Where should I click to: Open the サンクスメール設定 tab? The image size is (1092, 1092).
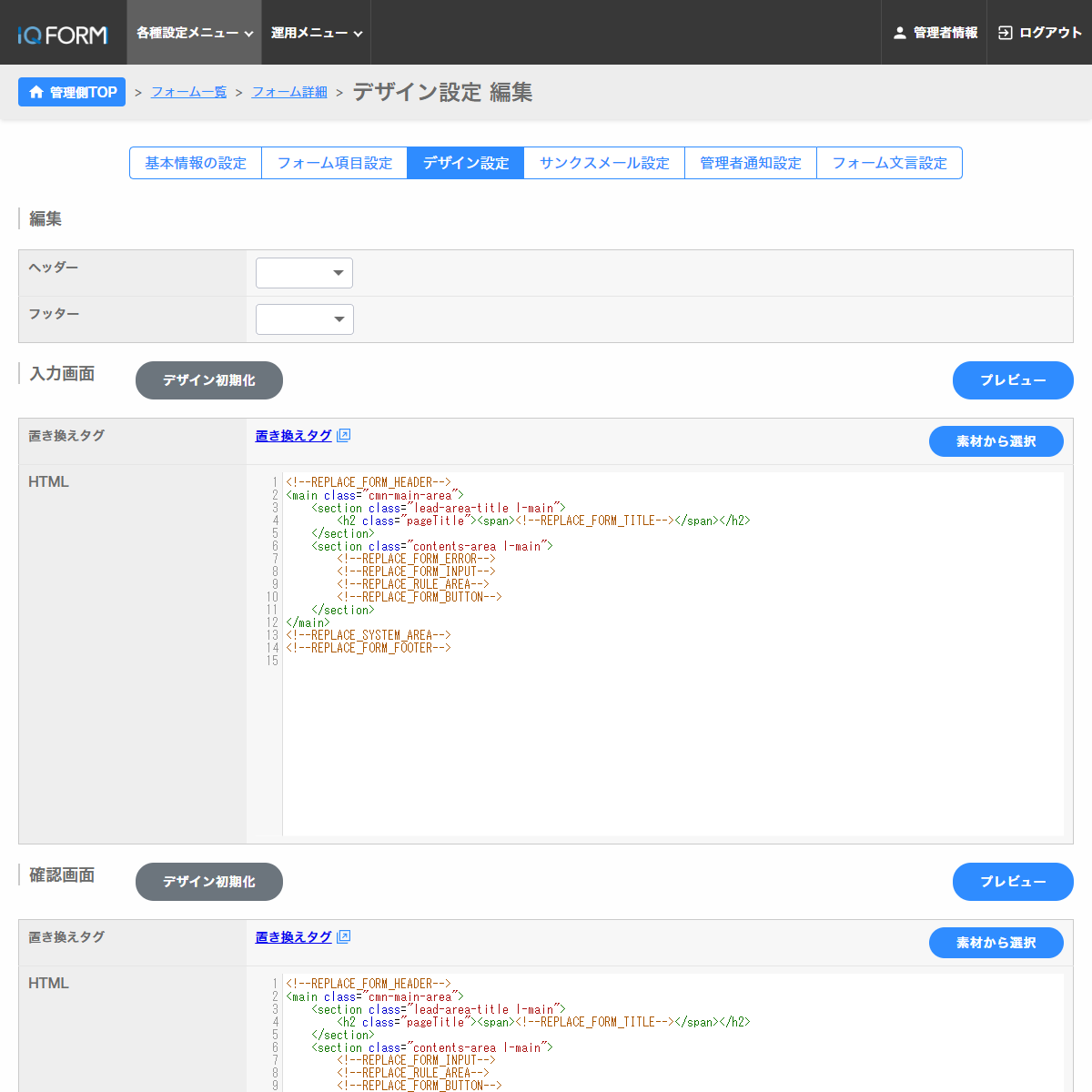(x=604, y=163)
